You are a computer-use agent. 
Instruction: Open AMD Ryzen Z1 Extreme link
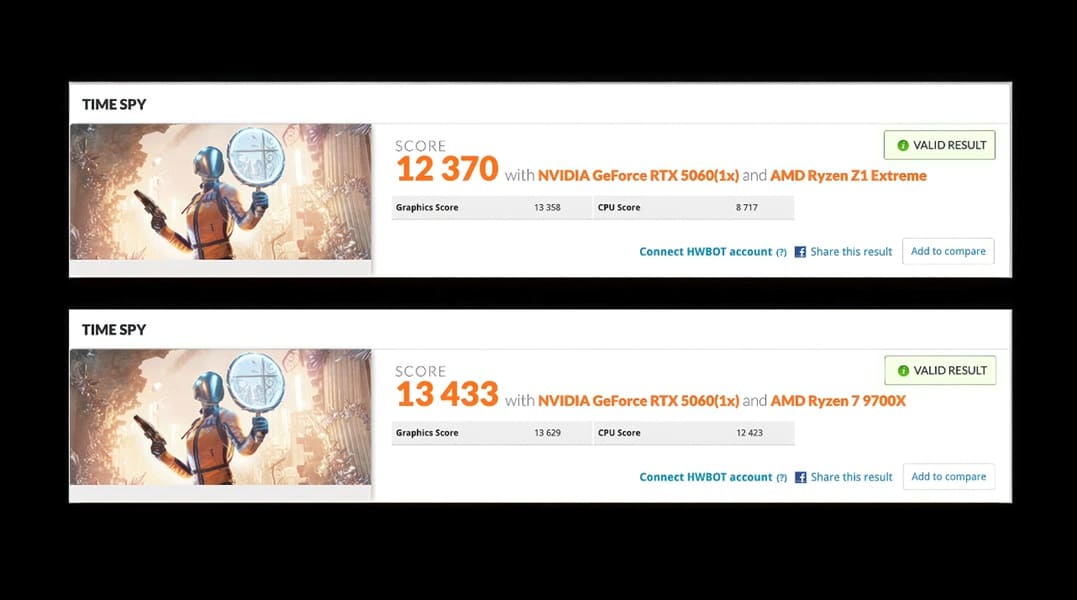[848, 176]
